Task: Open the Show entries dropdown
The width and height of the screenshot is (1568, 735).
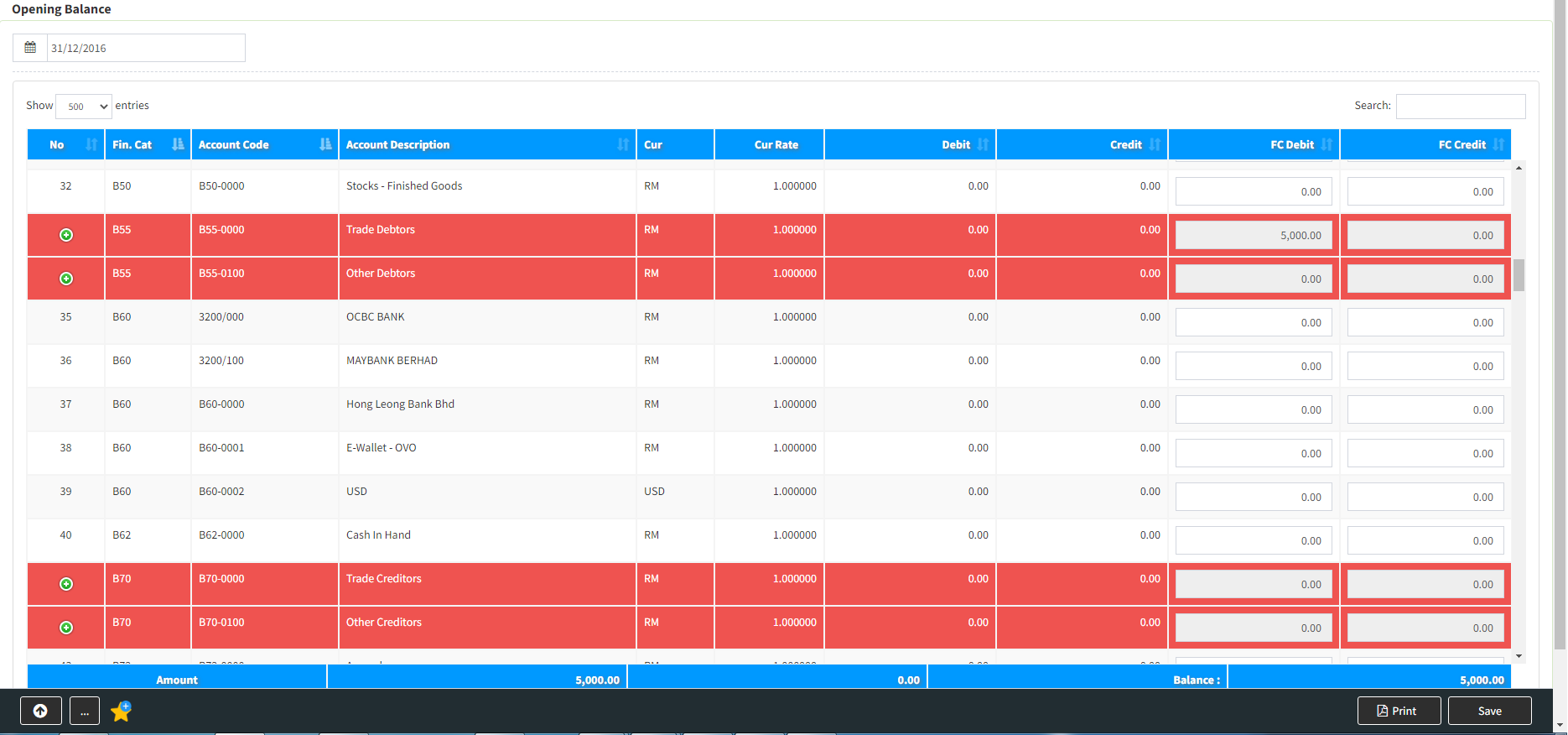Action: (x=84, y=107)
